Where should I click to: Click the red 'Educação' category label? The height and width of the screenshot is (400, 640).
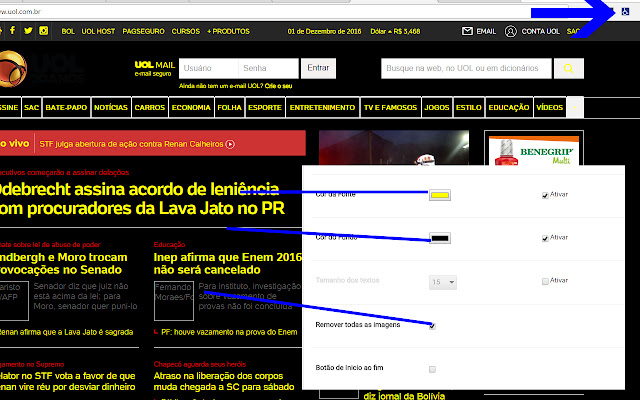click(x=169, y=244)
